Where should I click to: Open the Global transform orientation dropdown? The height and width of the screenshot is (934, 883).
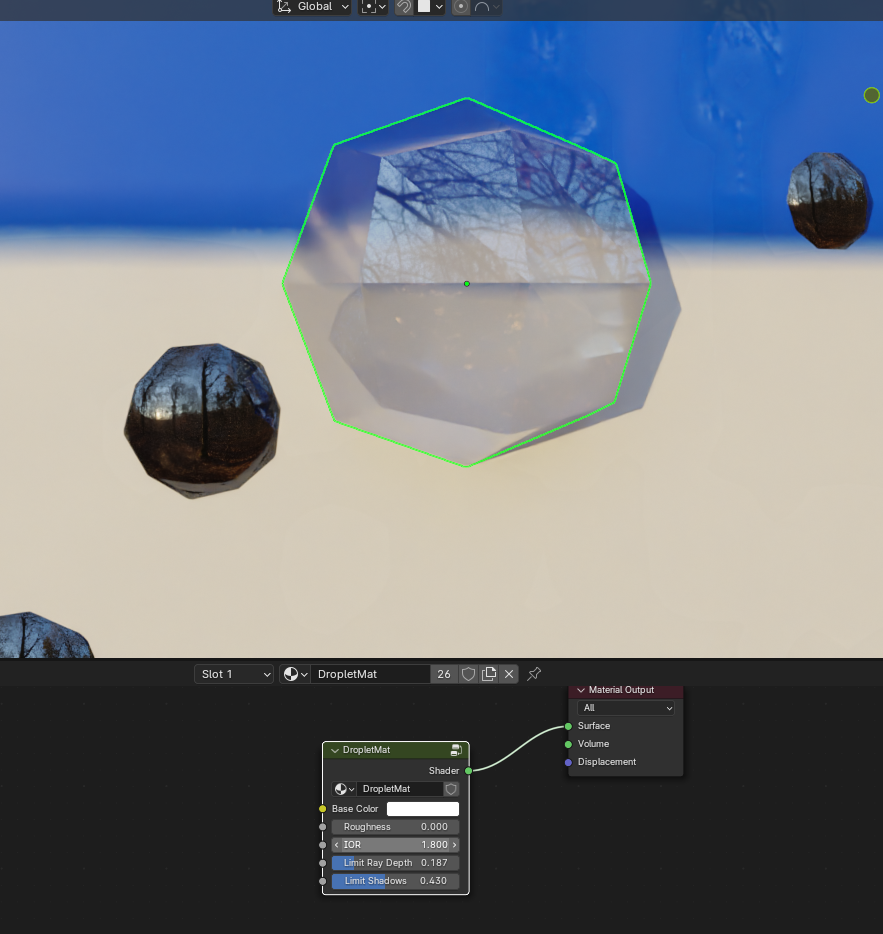point(312,7)
